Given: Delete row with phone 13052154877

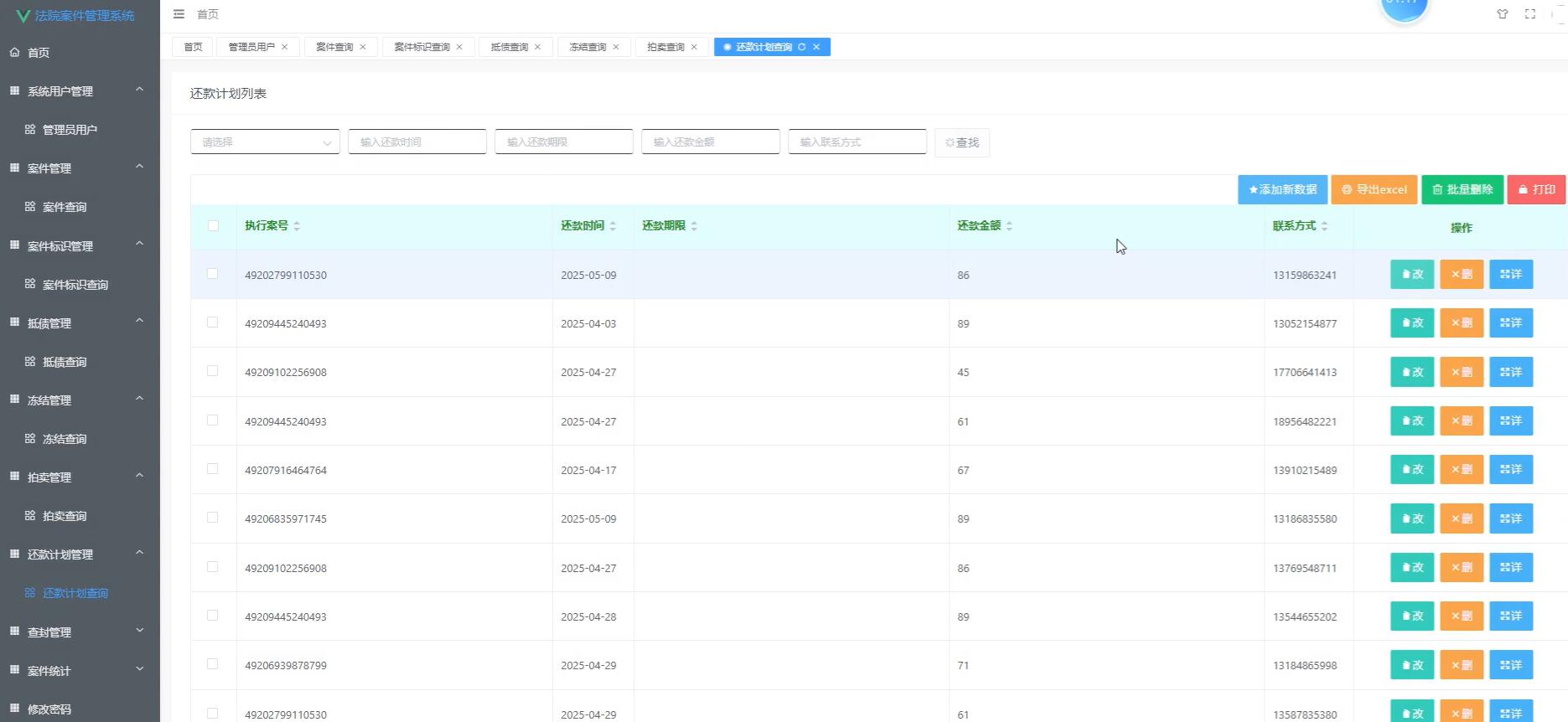Looking at the screenshot, I should coord(1462,323).
